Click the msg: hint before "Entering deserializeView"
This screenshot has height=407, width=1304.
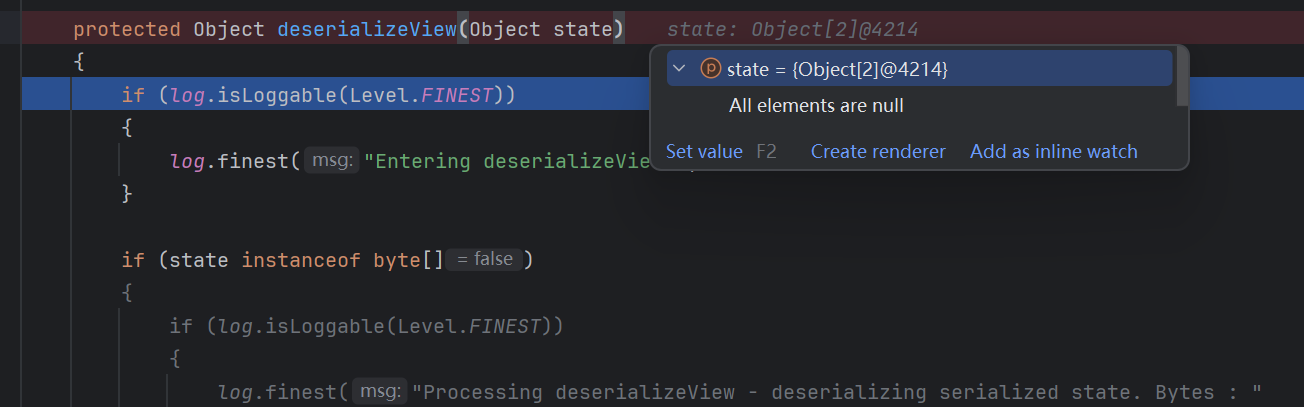(331, 160)
